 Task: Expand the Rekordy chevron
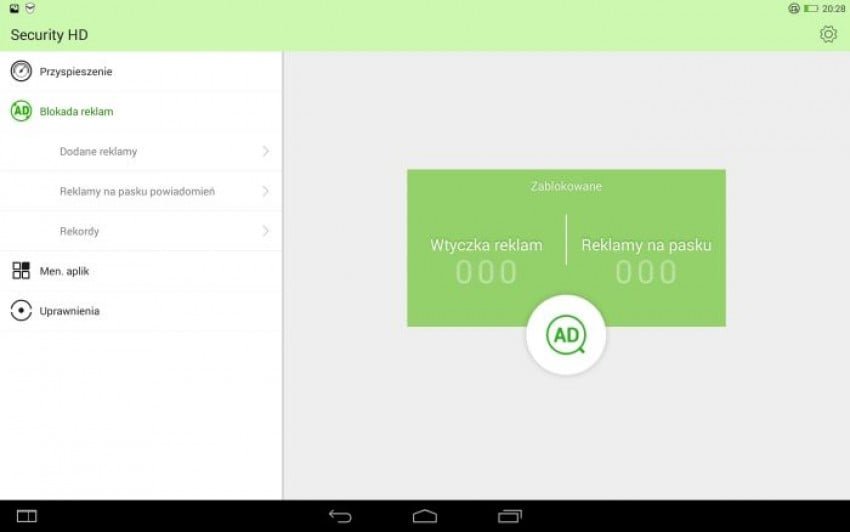point(266,231)
